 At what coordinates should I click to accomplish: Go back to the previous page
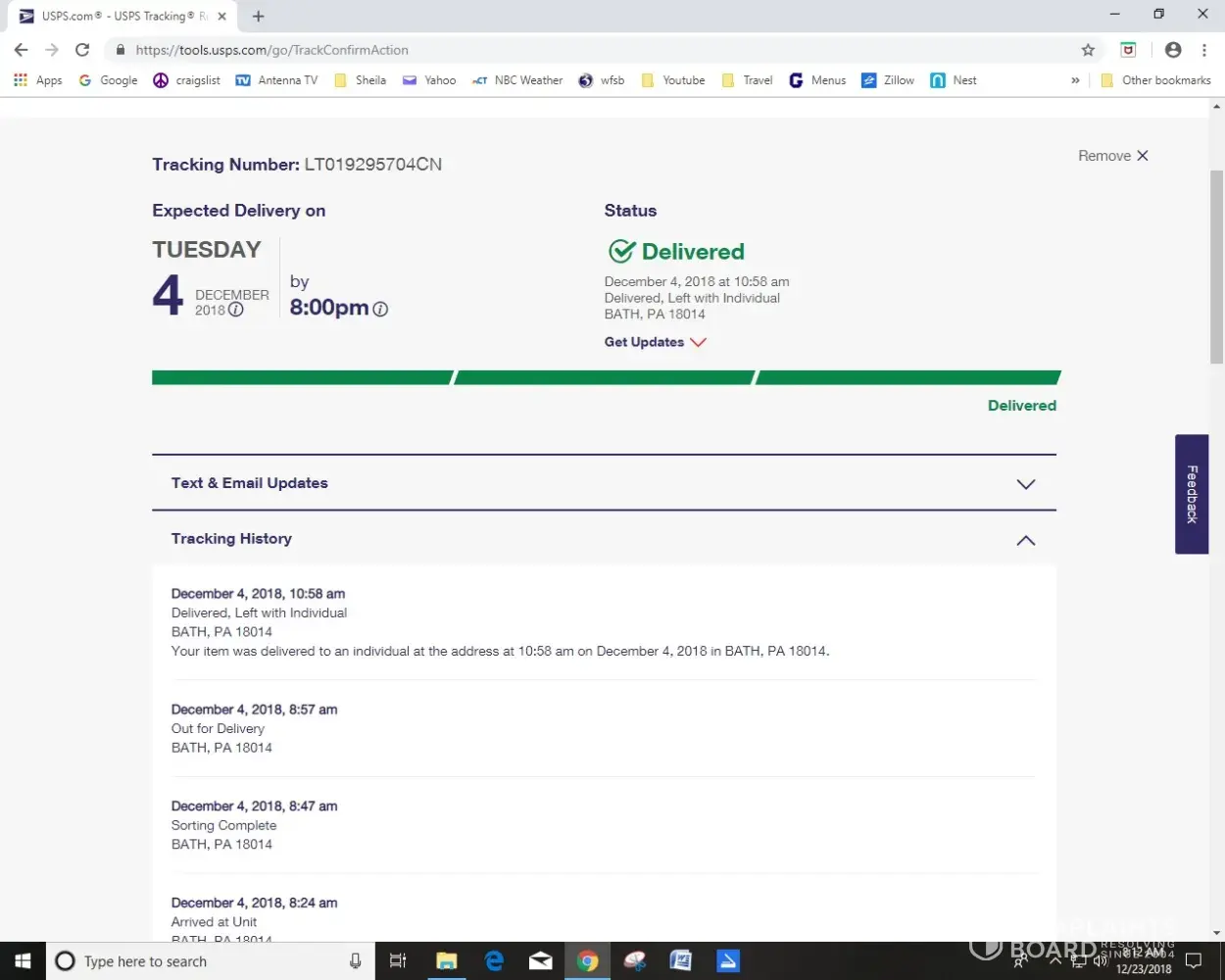point(22,50)
